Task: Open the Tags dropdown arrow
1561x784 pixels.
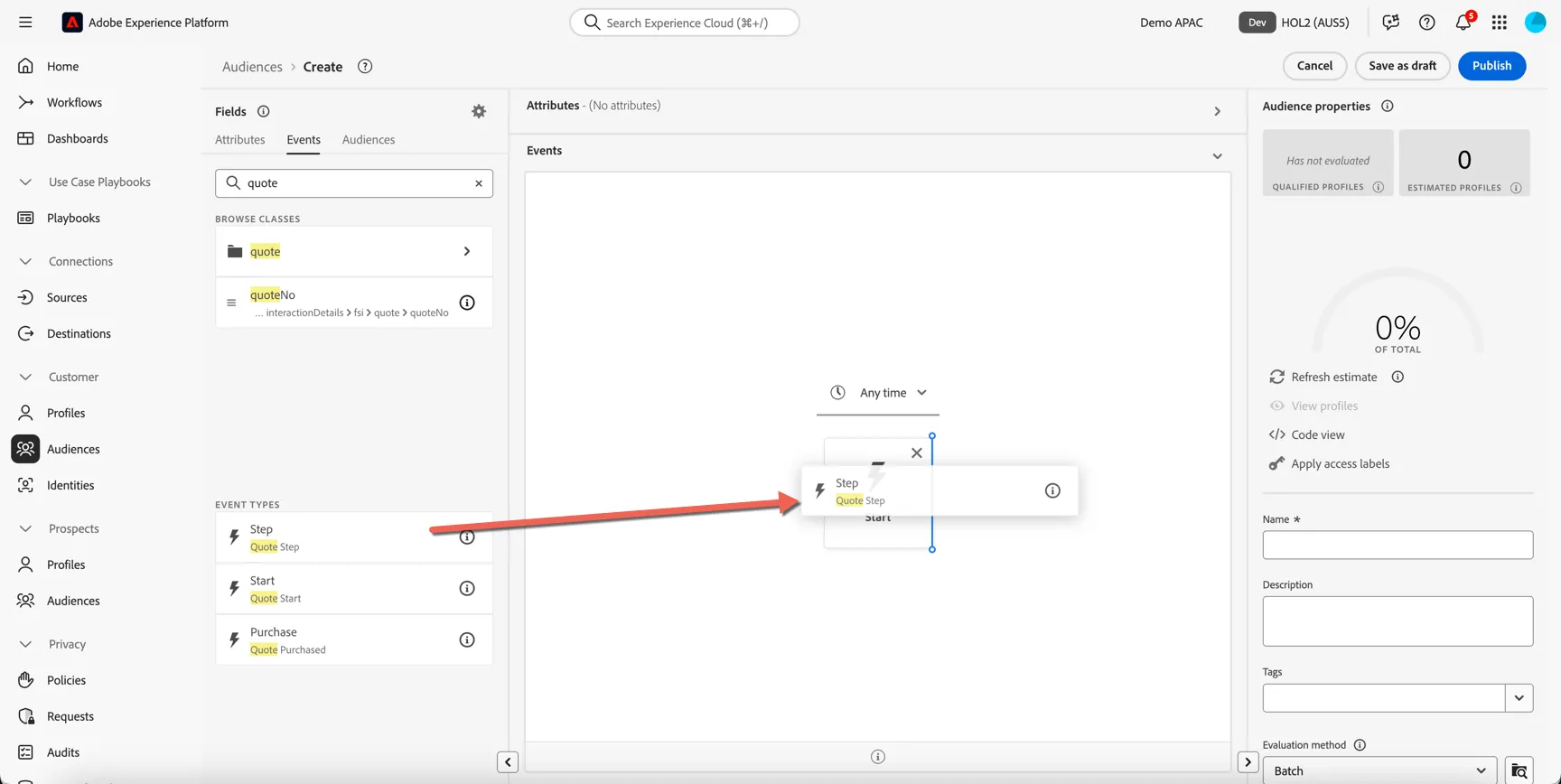Action: pyautogui.click(x=1519, y=698)
